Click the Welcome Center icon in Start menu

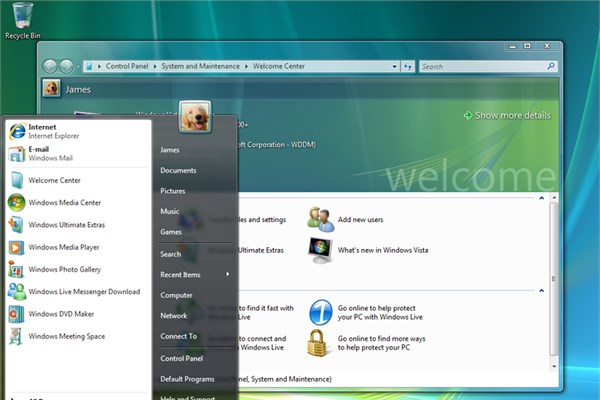pyautogui.click(x=17, y=180)
